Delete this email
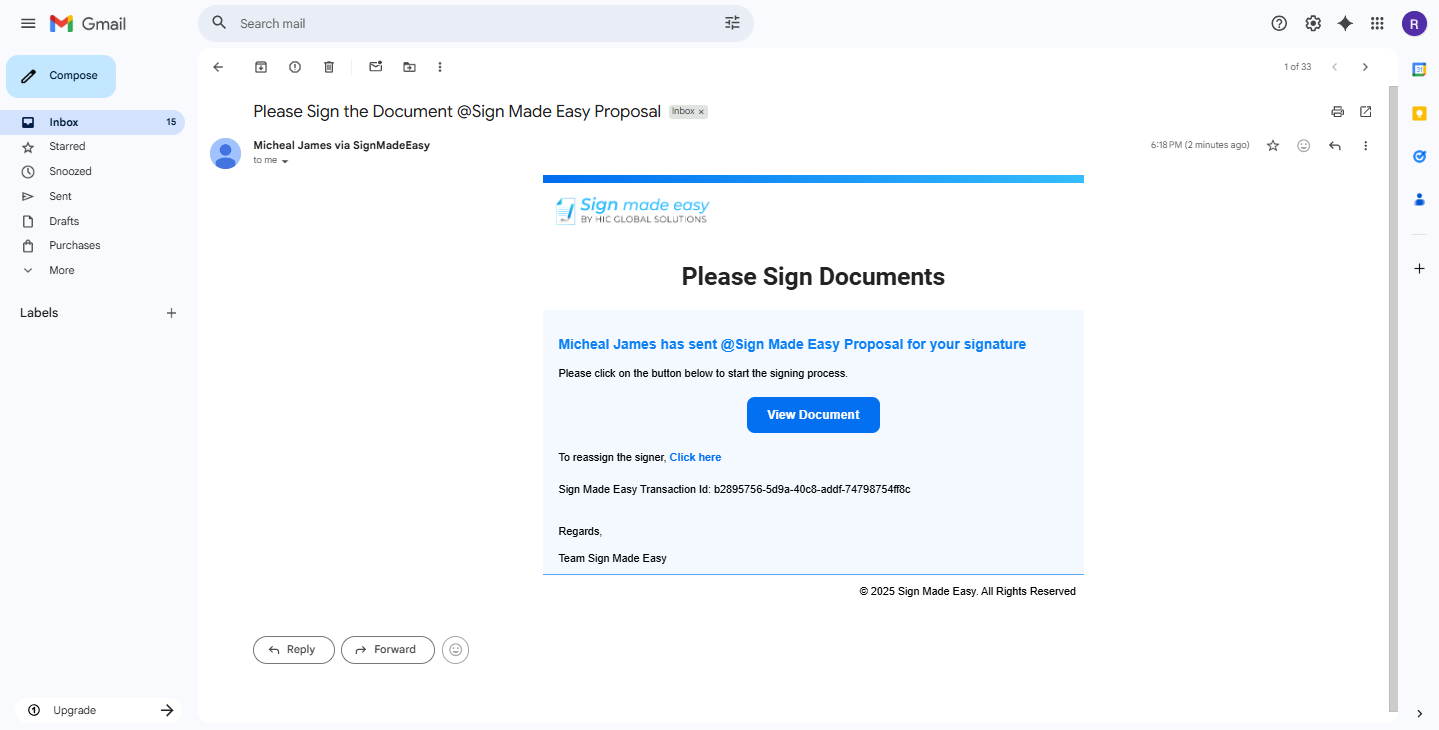Screen dimensions: 1439x730 [329, 67]
